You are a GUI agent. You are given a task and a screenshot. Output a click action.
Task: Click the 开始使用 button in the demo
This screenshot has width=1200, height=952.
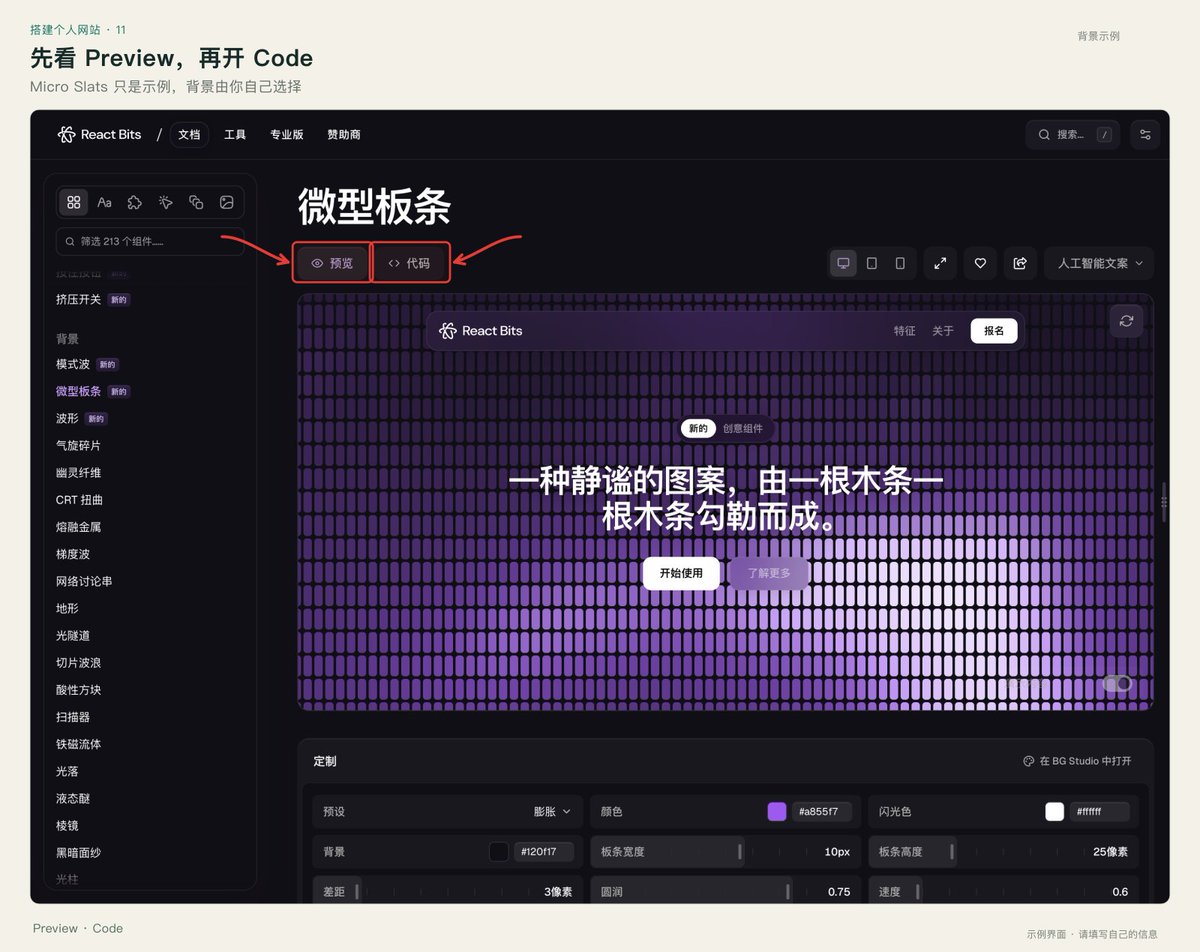click(x=681, y=573)
